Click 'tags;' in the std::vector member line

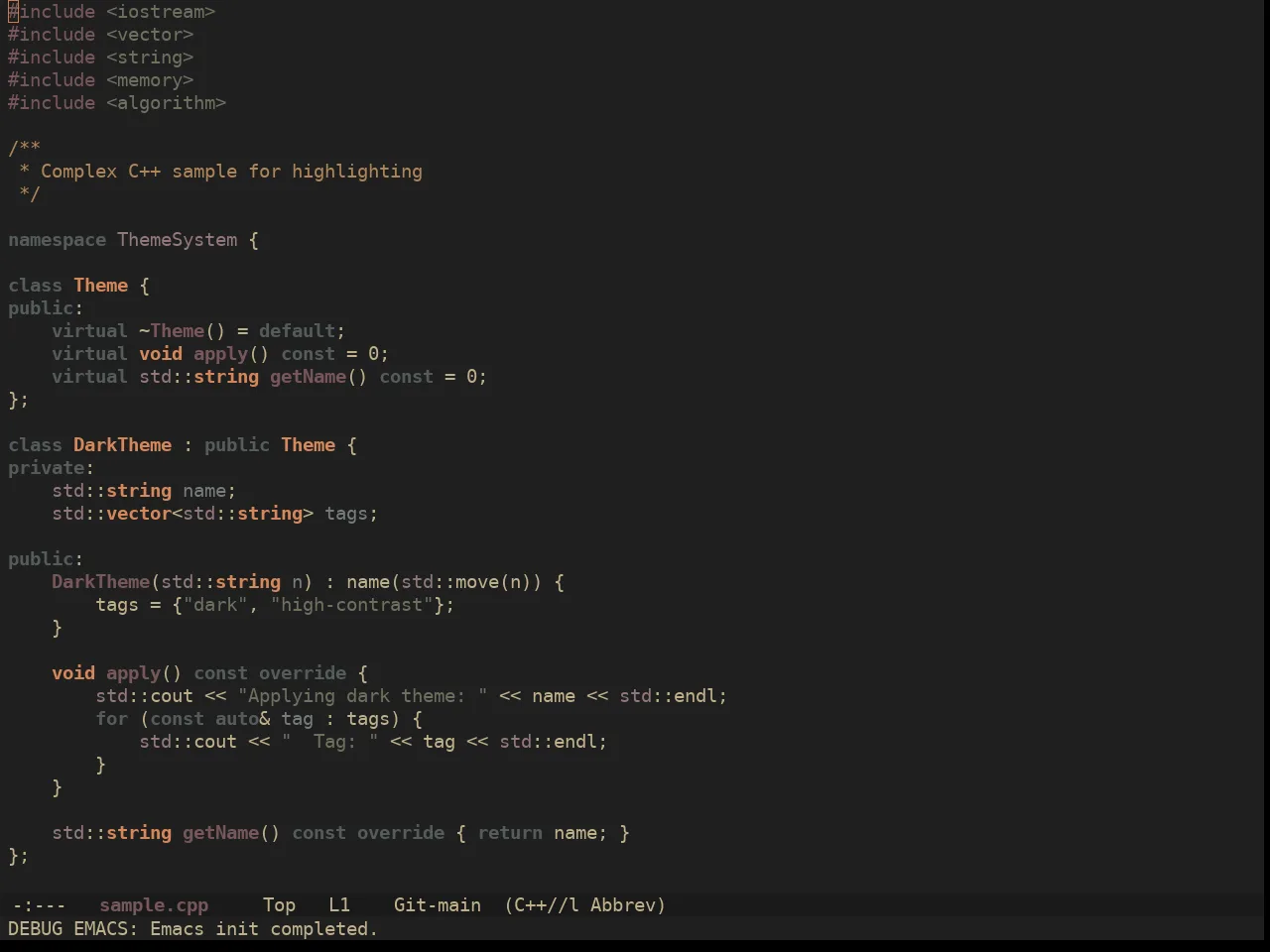tap(351, 514)
